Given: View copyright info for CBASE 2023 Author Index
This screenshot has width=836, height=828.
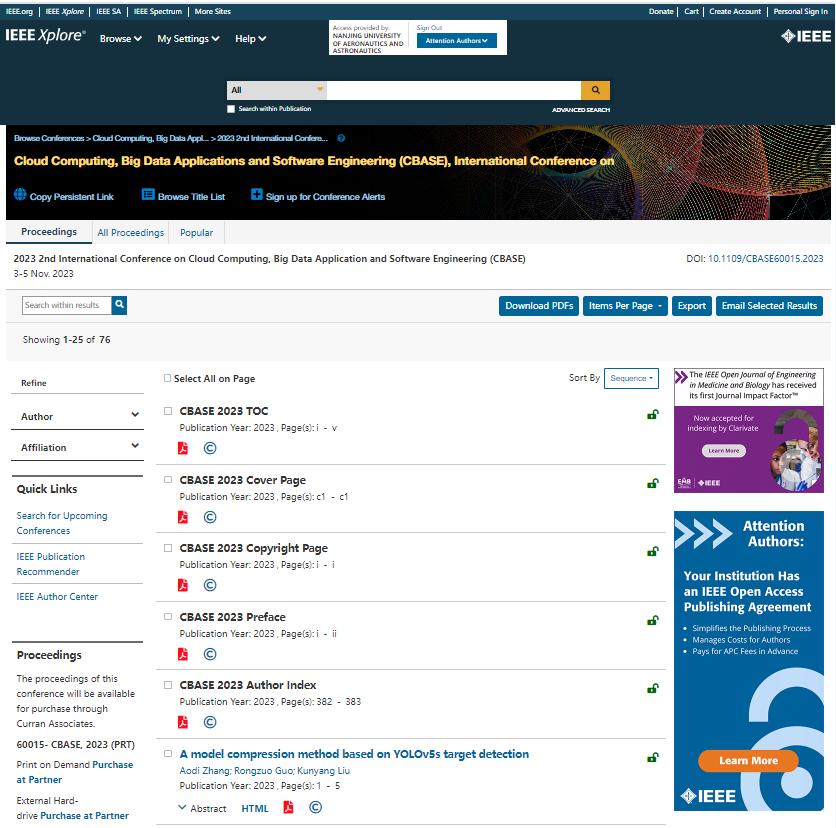Looking at the screenshot, I should [x=210, y=722].
